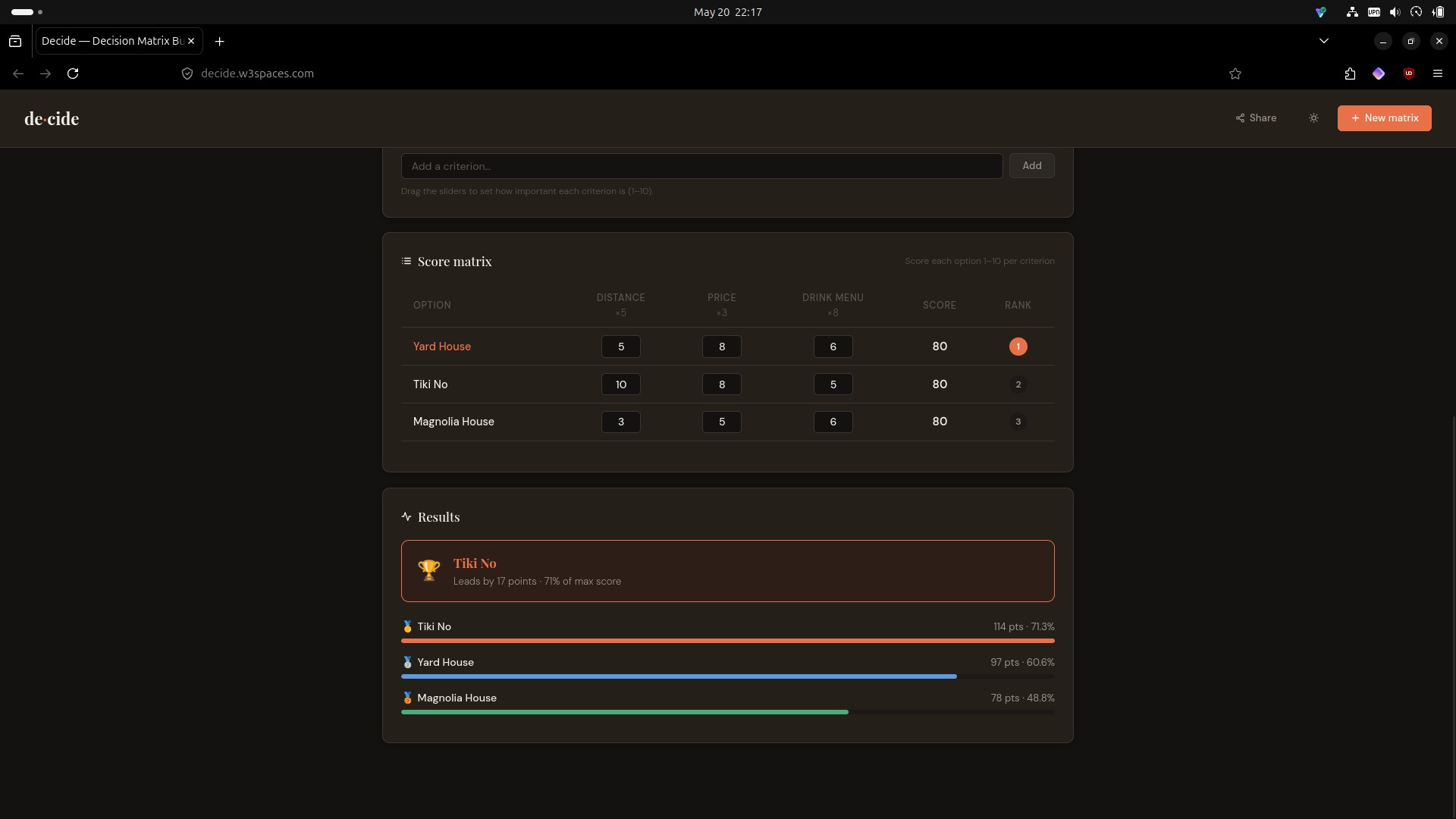Viewport: 1456px width, 819px height.
Task: Select Magnolia House Drink Menu score box
Action: pos(833,422)
